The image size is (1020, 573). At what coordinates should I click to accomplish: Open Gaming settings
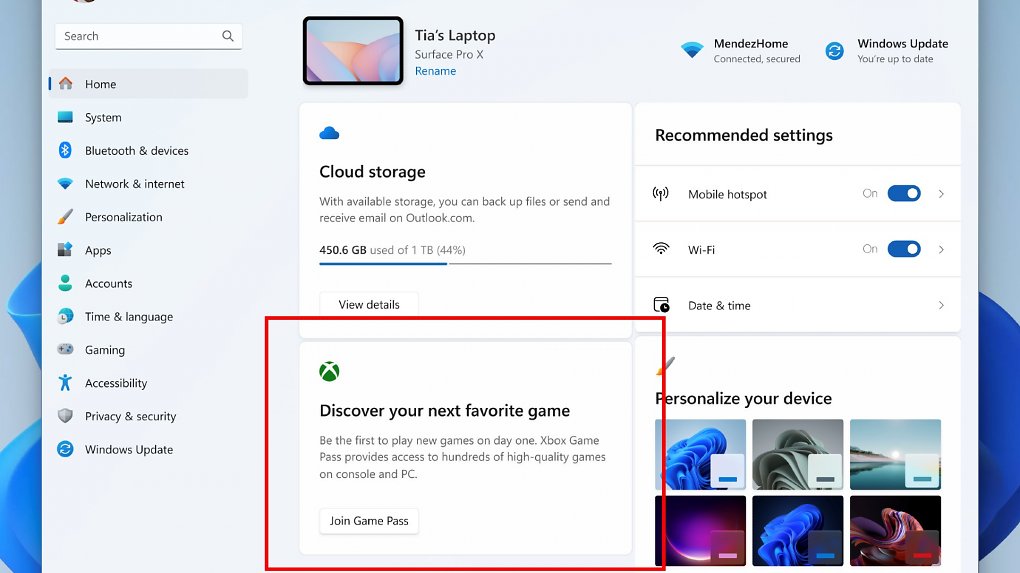coord(148,349)
